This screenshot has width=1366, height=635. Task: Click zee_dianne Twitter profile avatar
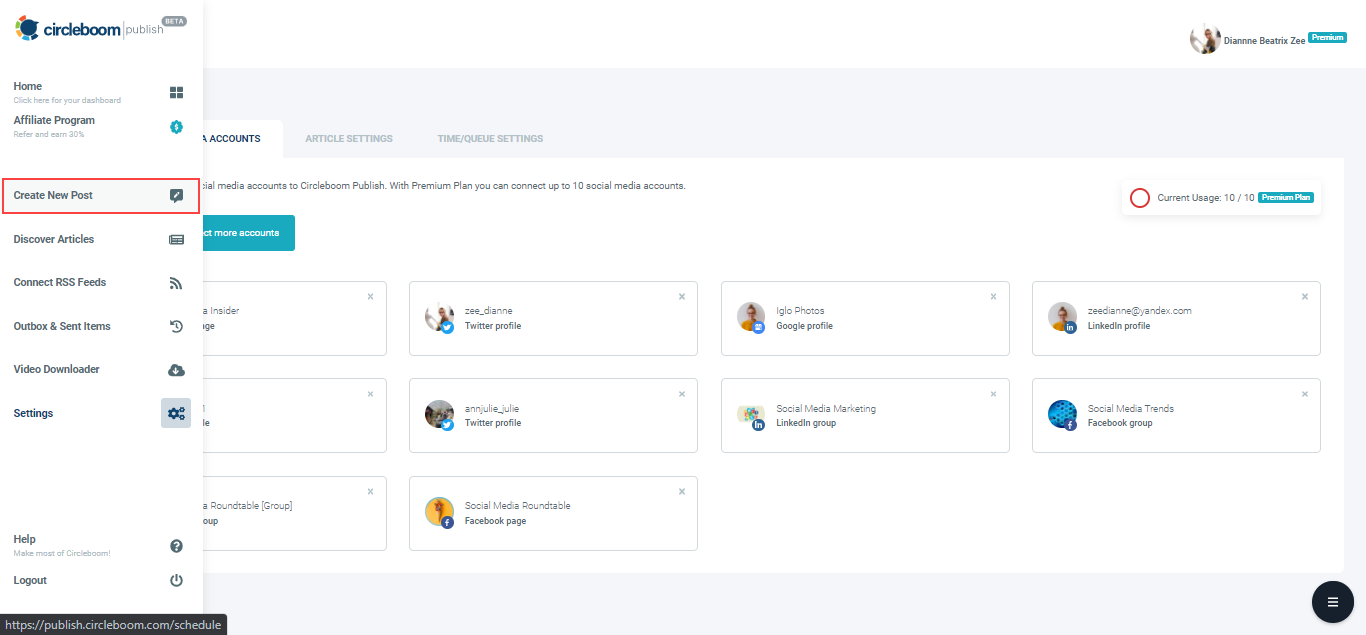(x=439, y=317)
